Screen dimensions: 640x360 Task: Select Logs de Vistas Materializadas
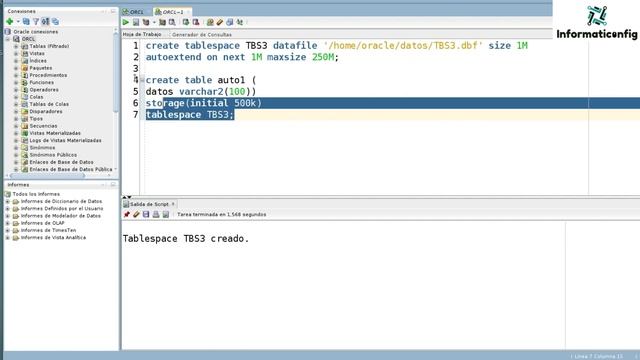click(65, 140)
